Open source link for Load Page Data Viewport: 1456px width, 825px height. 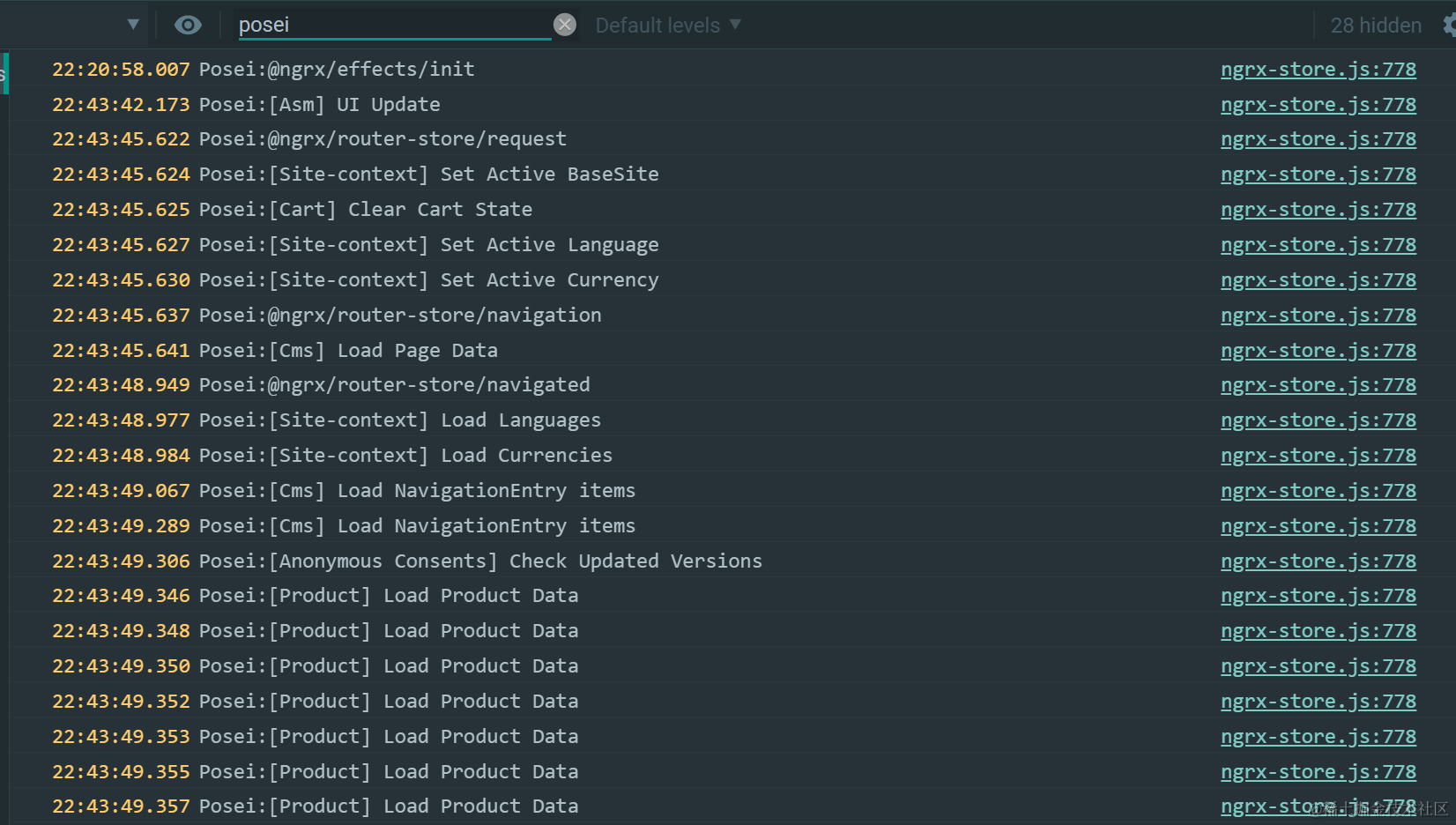coord(1318,351)
